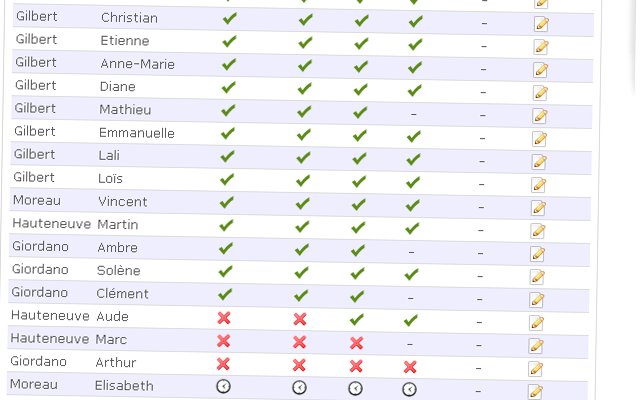This screenshot has width=640, height=400.
Task: Click the first green check for Clément Giordano
Action: (x=225, y=295)
